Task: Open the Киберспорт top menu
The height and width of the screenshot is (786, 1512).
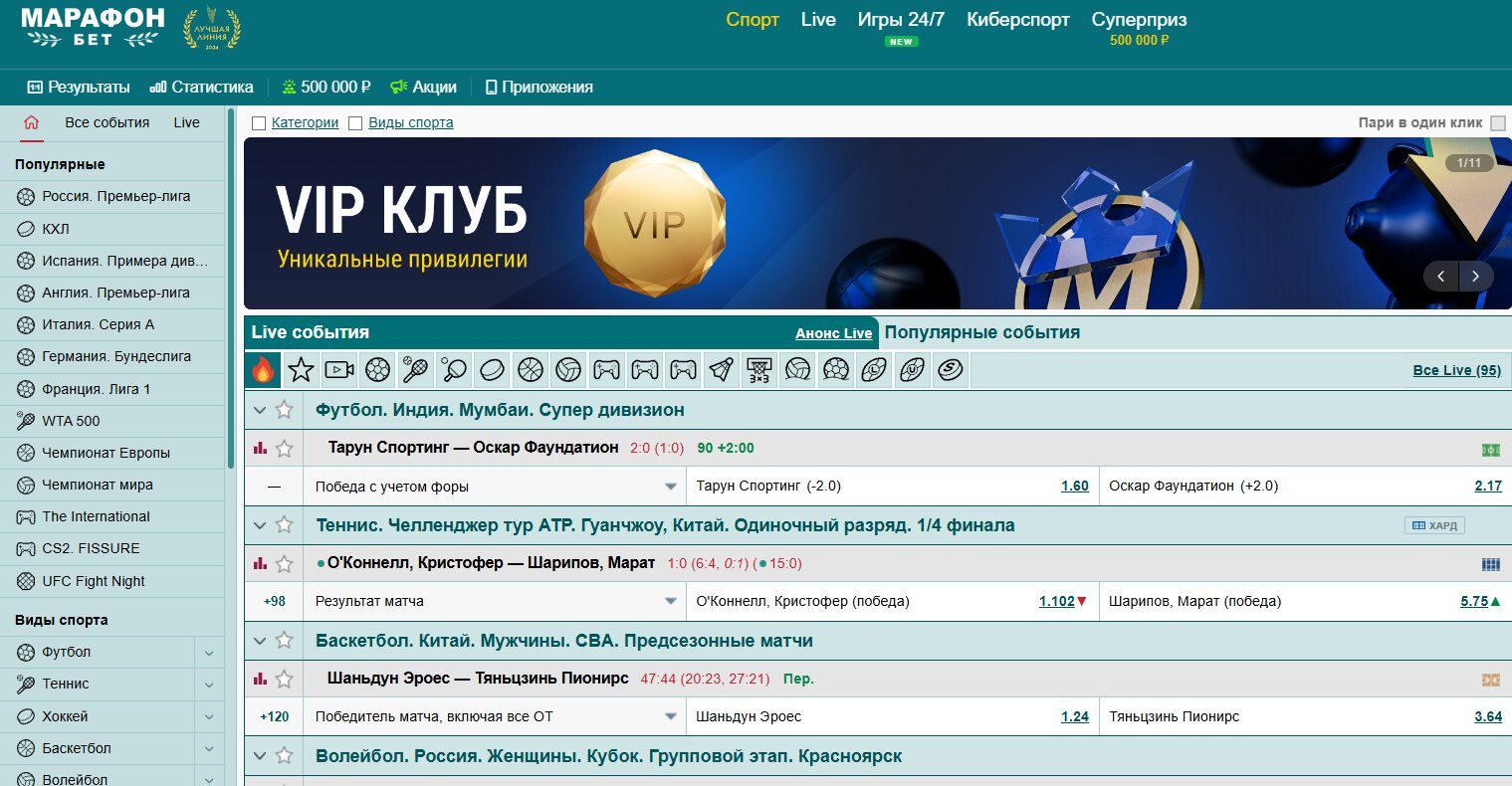Action: [x=1018, y=20]
